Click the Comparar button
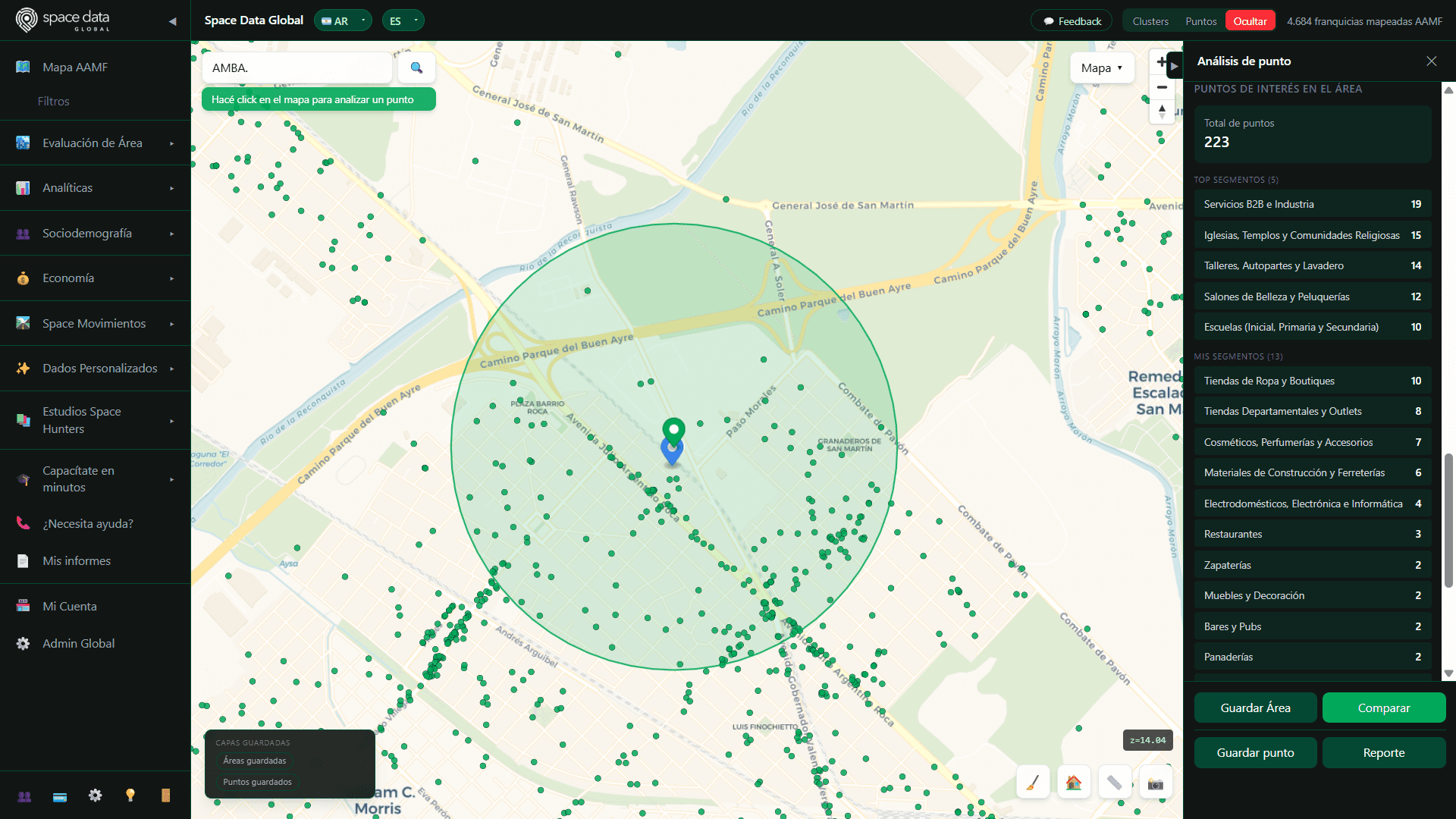Viewport: 1456px width, 819px height. (x=1384, y=708)
